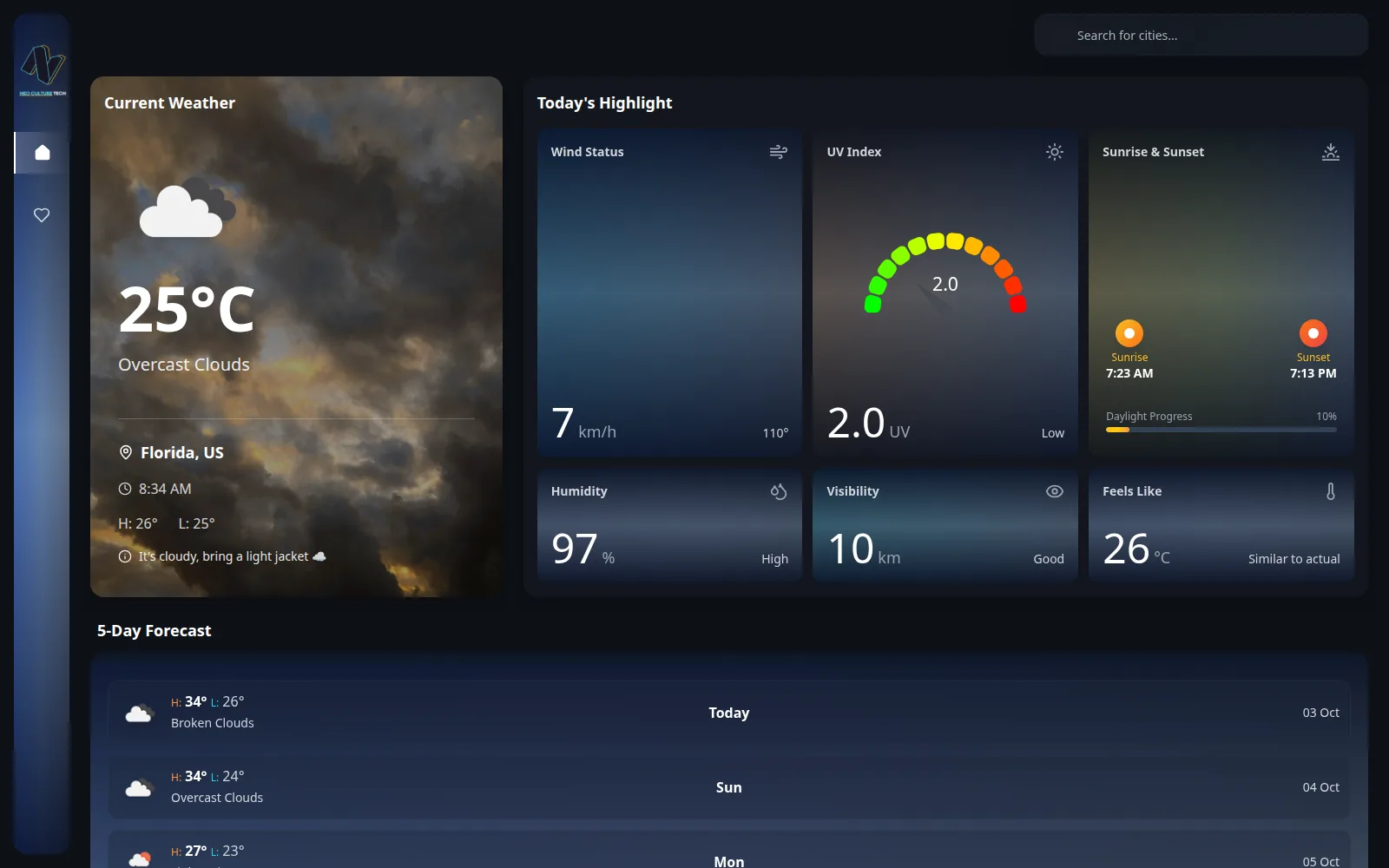This screenshot has width=1389, height=868.
Task: Click the 7 km/h wind speed value
Action: coord(583,424)
